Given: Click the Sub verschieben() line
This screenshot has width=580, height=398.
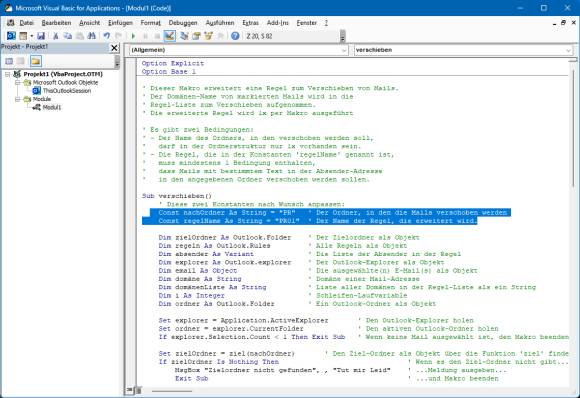Looking at the screenshot, I should coord(177,196).
